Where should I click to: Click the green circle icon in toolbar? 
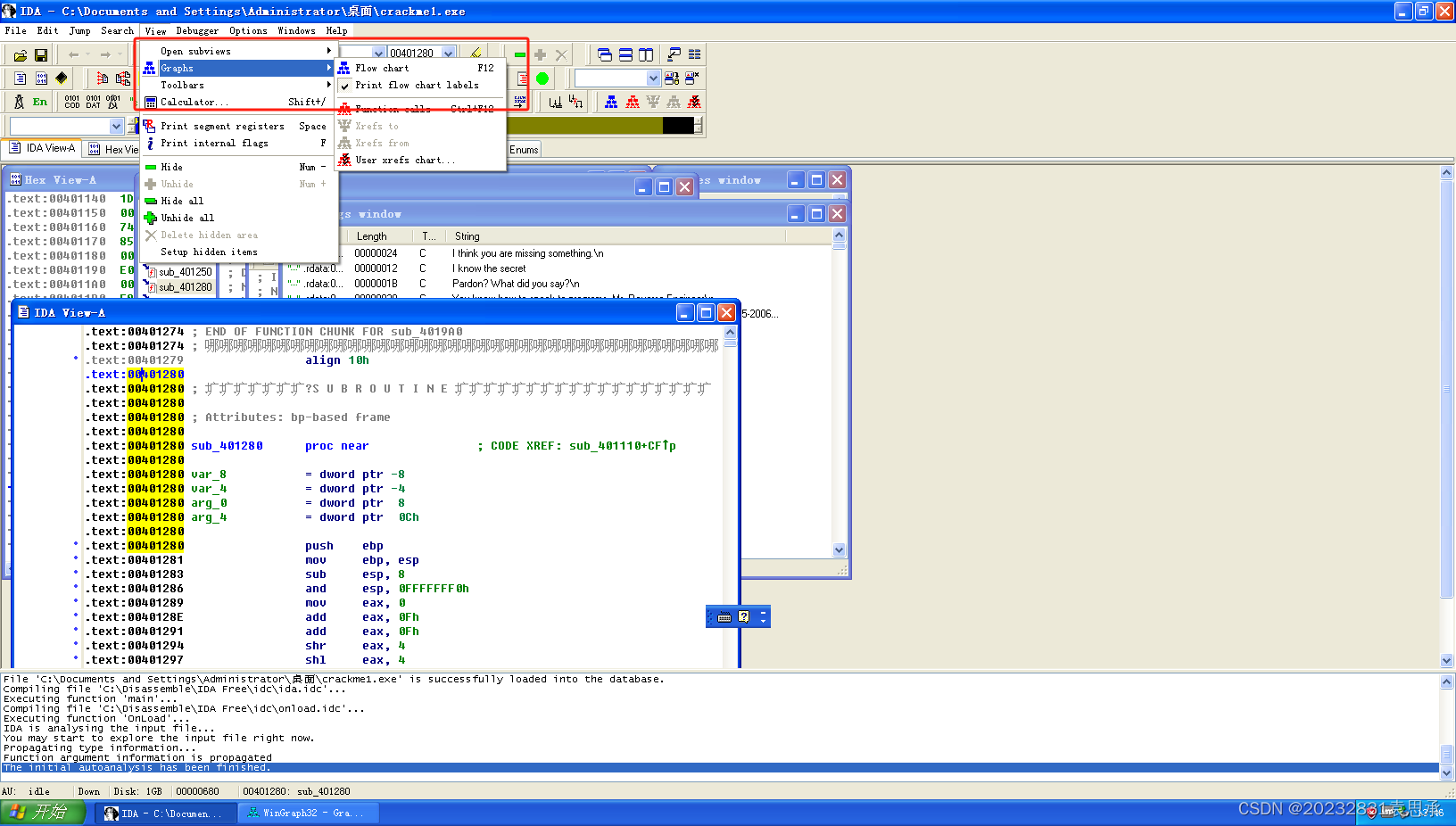click(542, 78)
